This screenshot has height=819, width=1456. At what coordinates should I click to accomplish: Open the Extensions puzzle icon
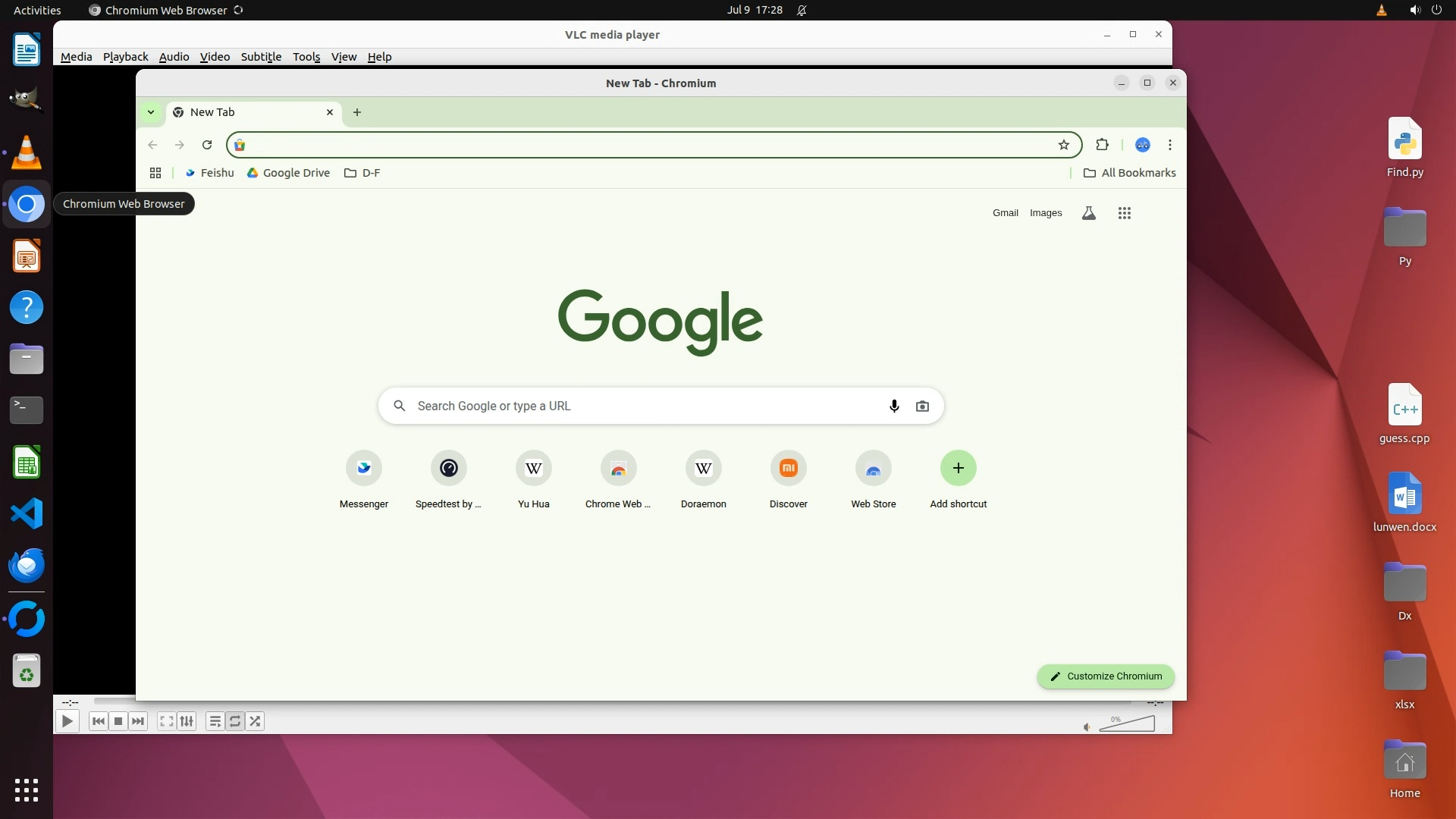pos(1102,145)
